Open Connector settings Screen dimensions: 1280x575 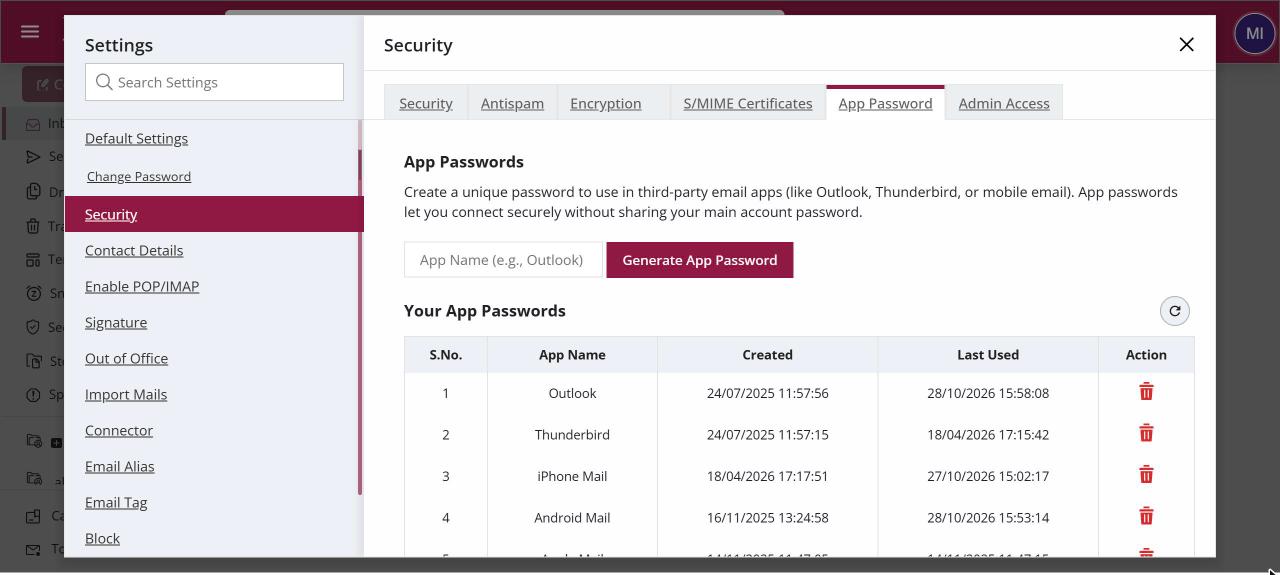(119, 430)
